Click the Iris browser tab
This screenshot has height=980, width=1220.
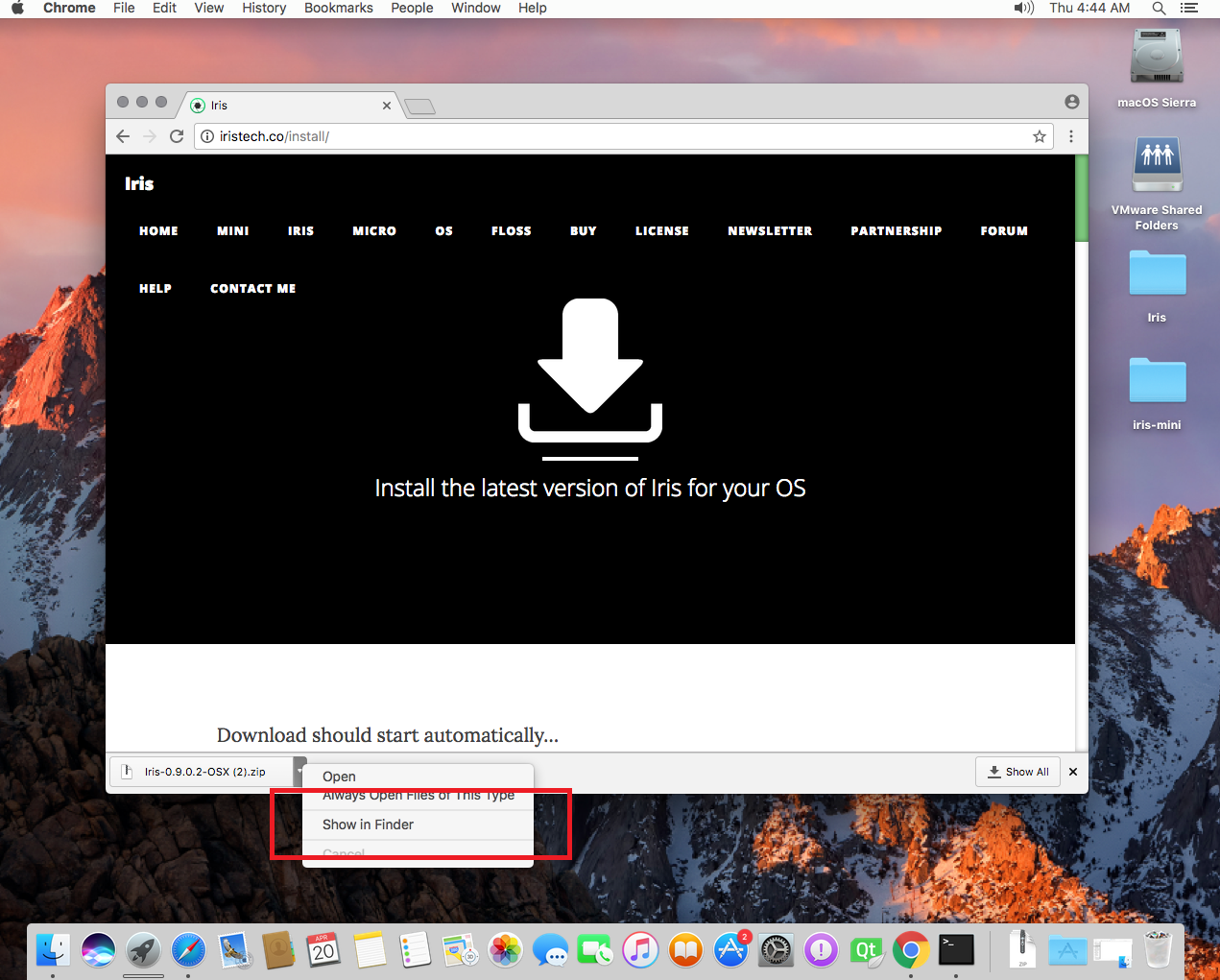coord(288,105)
